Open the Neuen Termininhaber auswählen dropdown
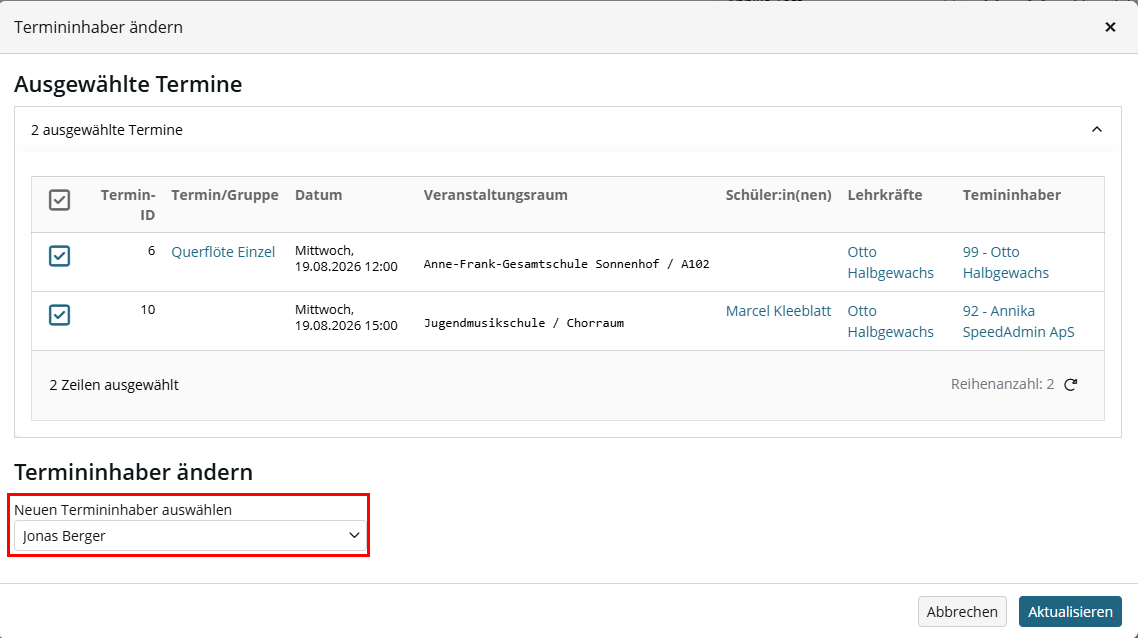The height and width of the screenshot is (638, 1138). click(189, 536)
